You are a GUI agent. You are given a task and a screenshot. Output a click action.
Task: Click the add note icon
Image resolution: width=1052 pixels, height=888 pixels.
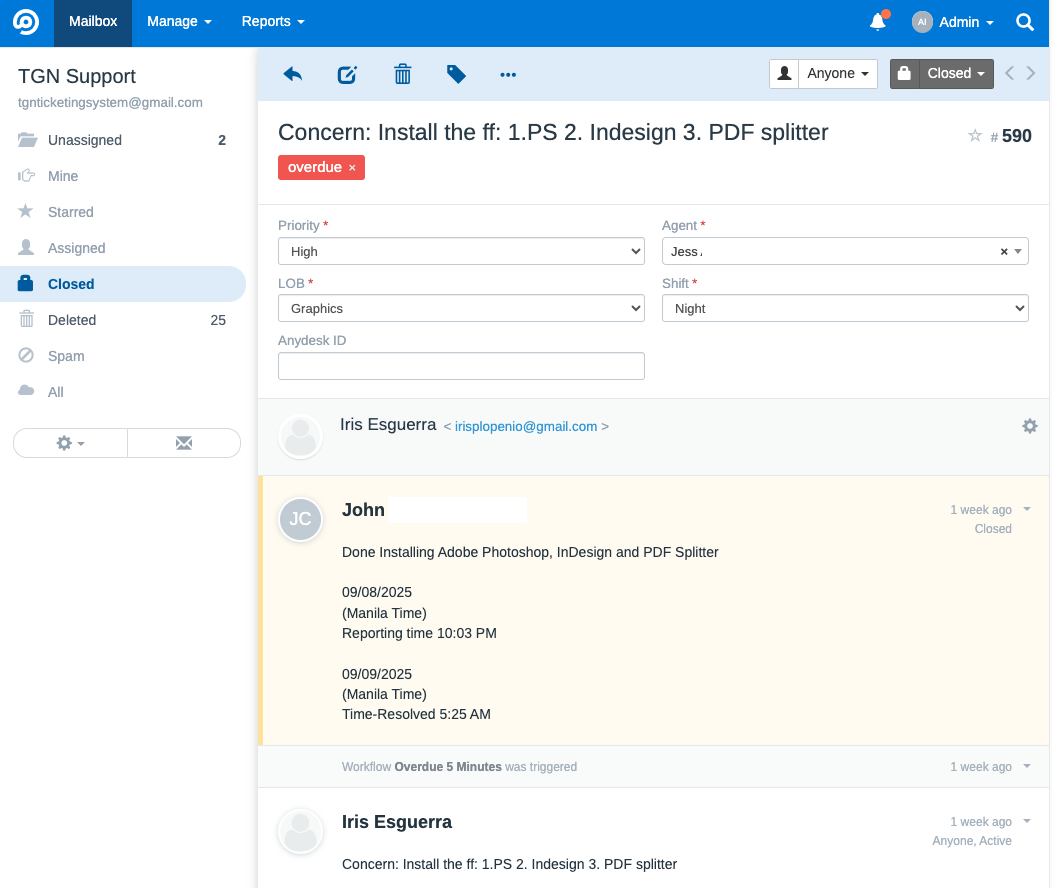(x=347, y=74)
